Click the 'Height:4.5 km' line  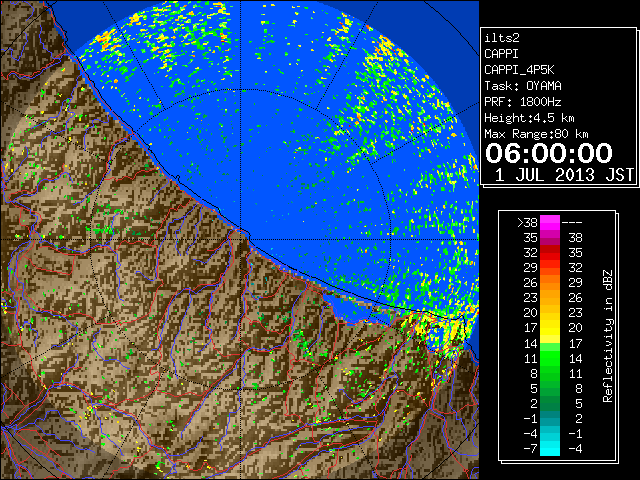pos(529,118)
